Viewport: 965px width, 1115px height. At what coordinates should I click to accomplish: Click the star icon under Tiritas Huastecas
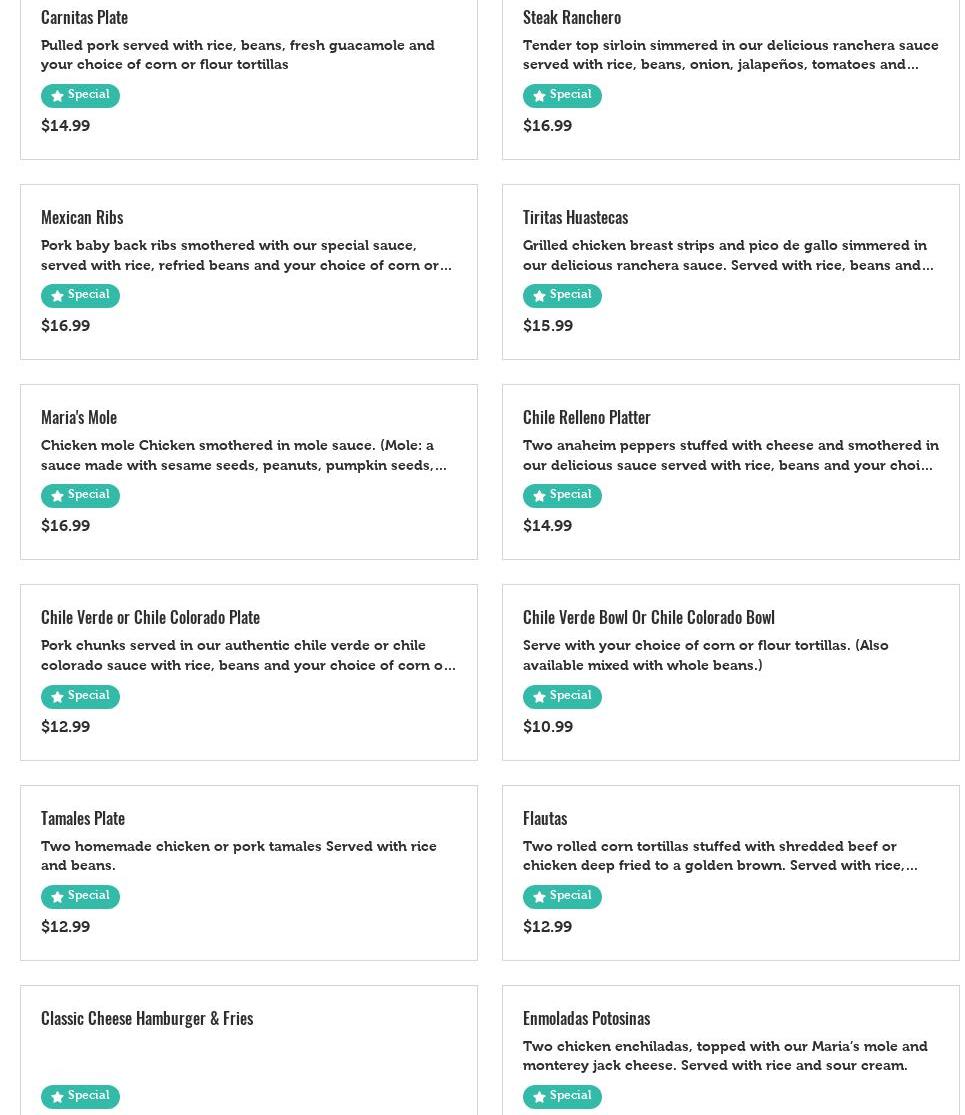pos(539,296)
